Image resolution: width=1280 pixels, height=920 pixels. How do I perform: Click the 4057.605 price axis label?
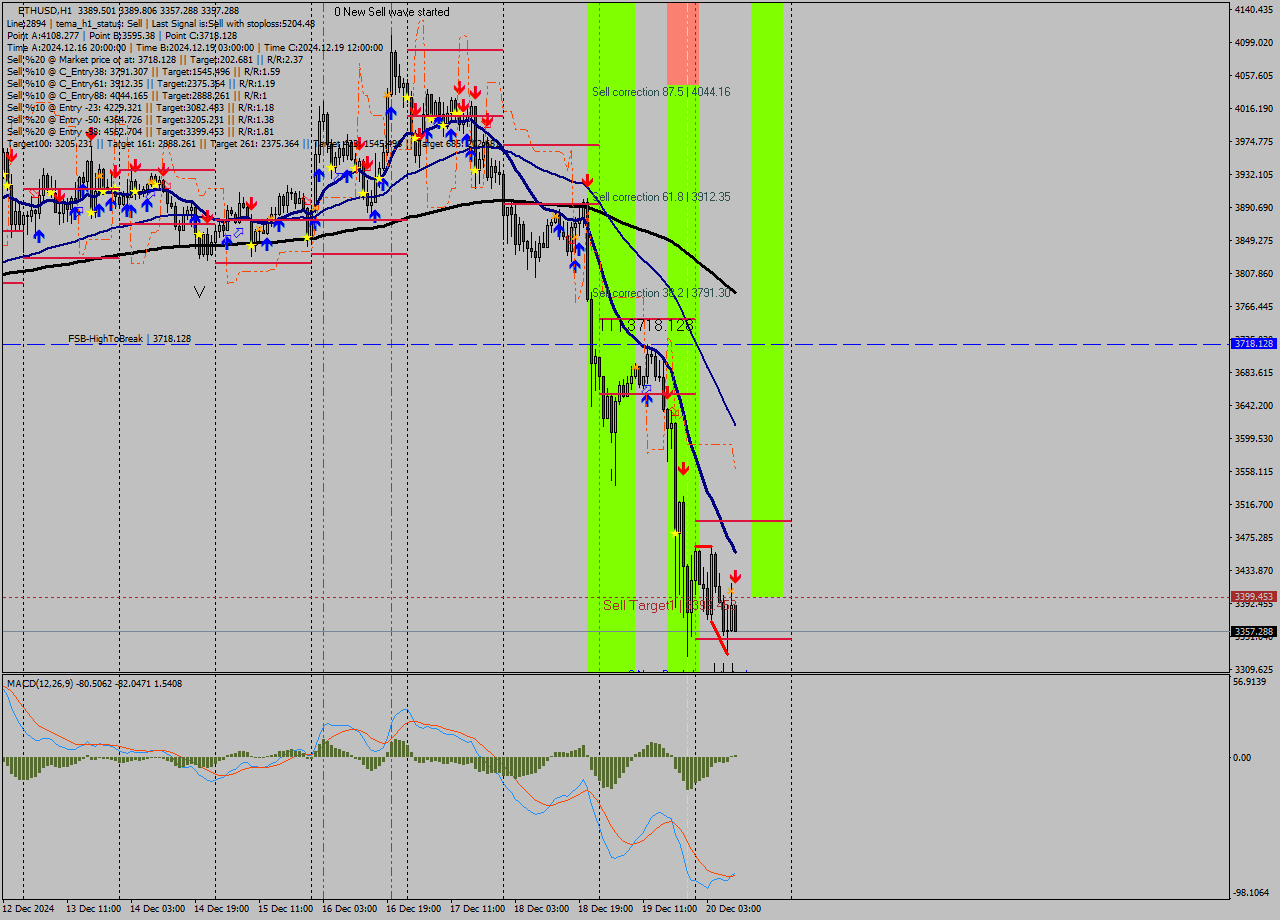coord(1254,75)
